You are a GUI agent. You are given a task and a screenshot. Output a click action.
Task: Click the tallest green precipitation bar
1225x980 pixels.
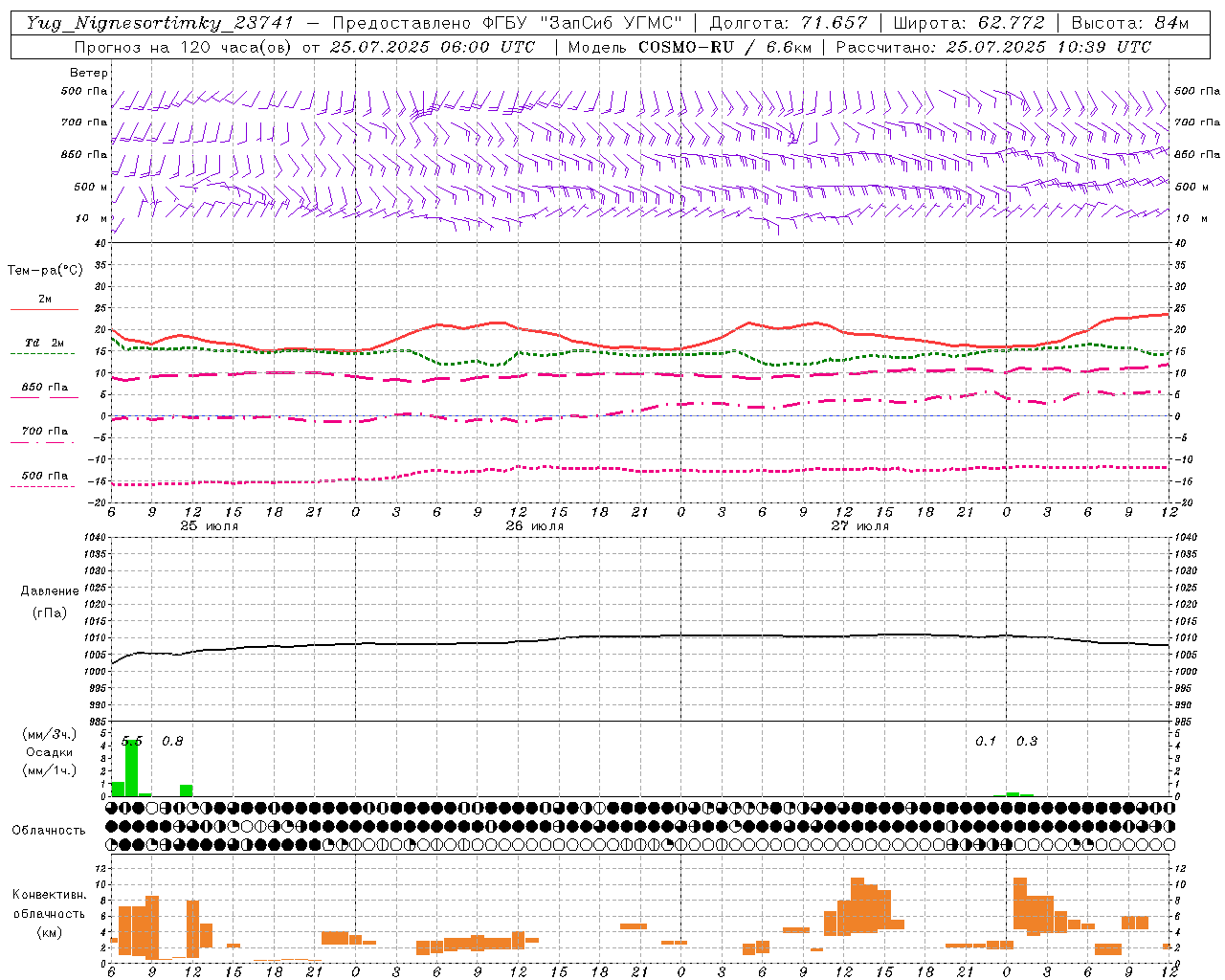131,768
